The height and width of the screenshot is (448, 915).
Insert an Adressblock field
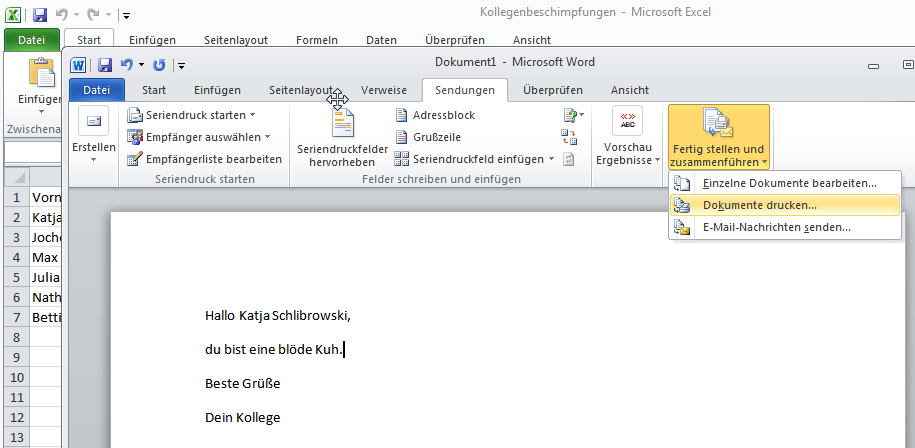[435, 115]
